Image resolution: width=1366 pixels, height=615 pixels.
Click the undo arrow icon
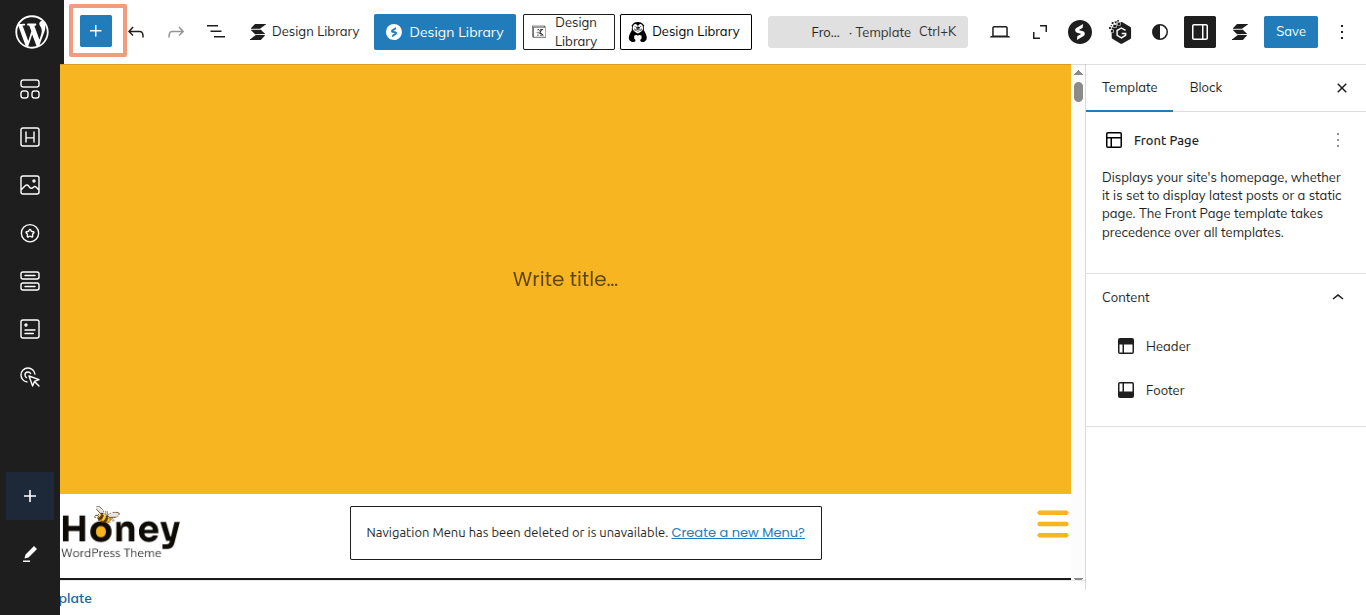[x=137, y=32]
